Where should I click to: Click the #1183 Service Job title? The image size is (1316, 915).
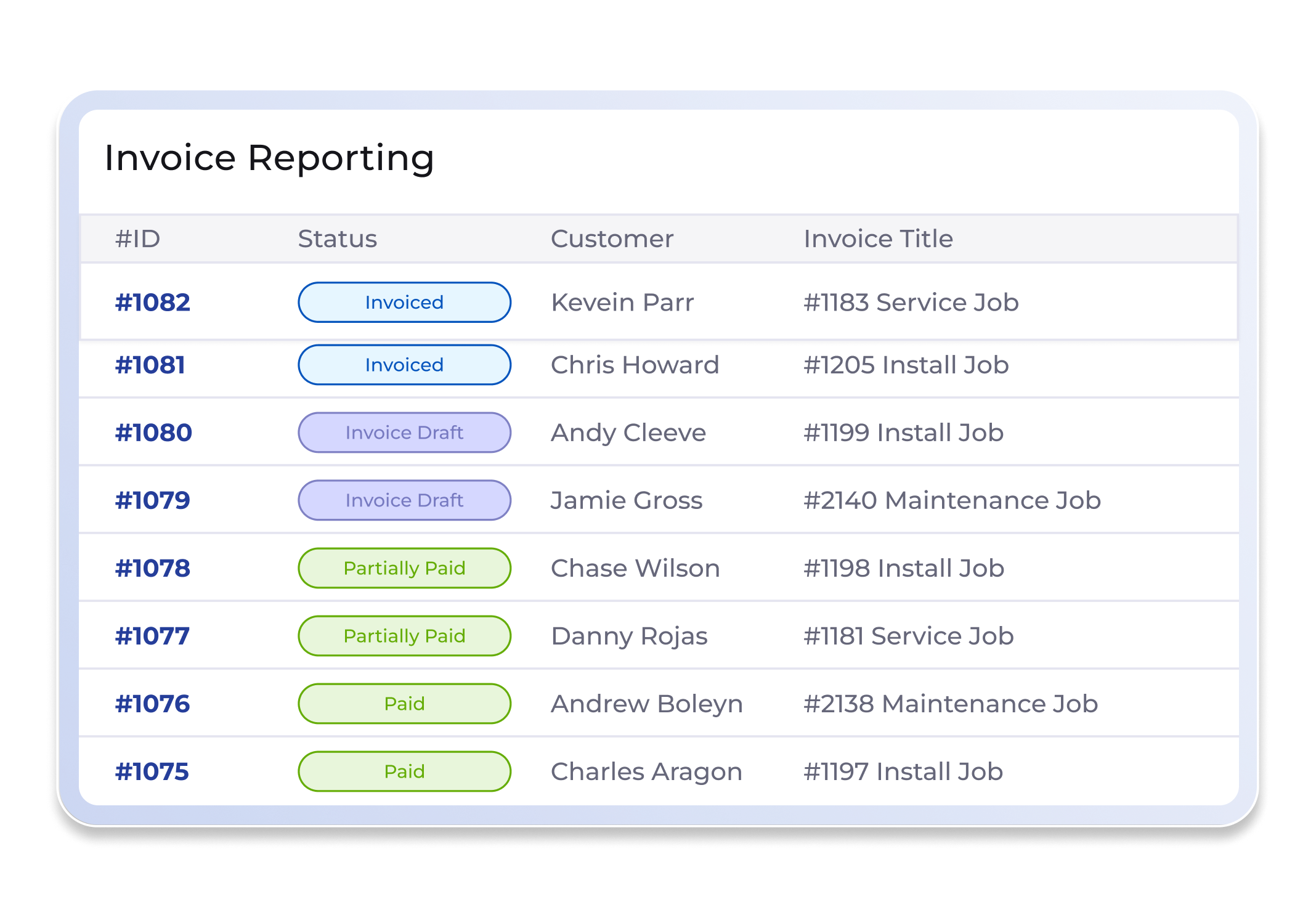point(911,303)
